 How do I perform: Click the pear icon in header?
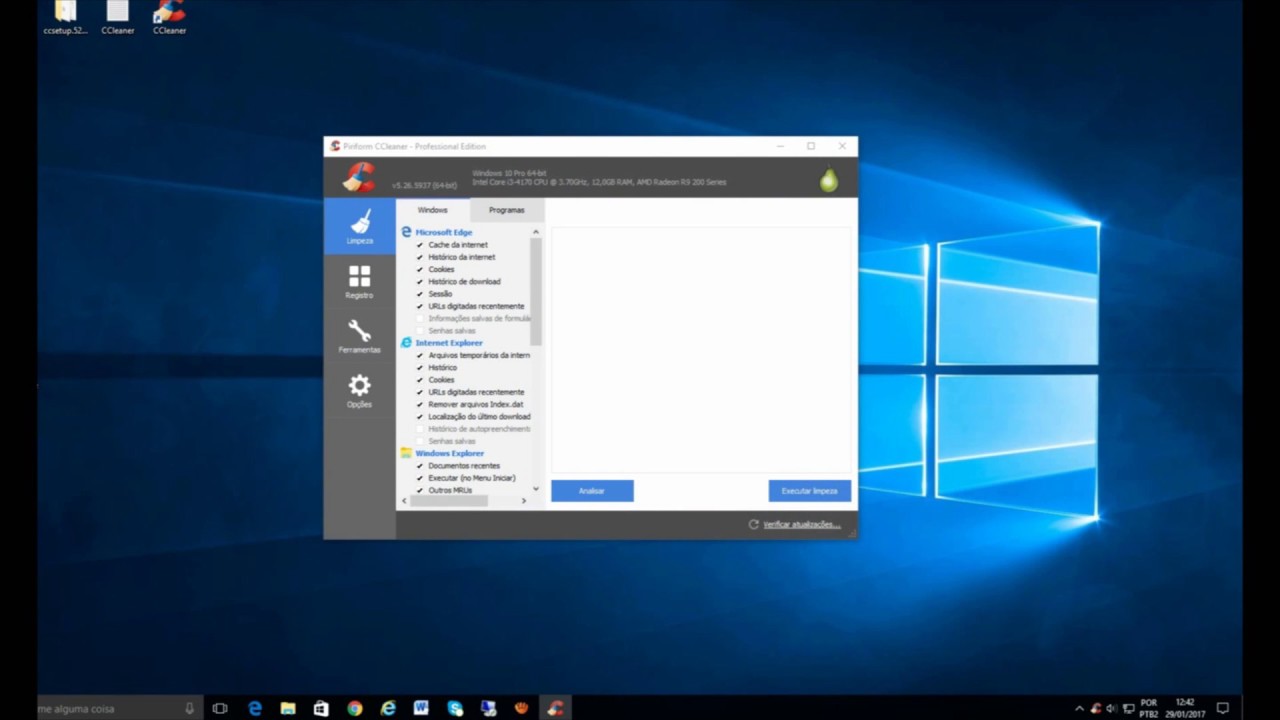[x=828, y=179]
